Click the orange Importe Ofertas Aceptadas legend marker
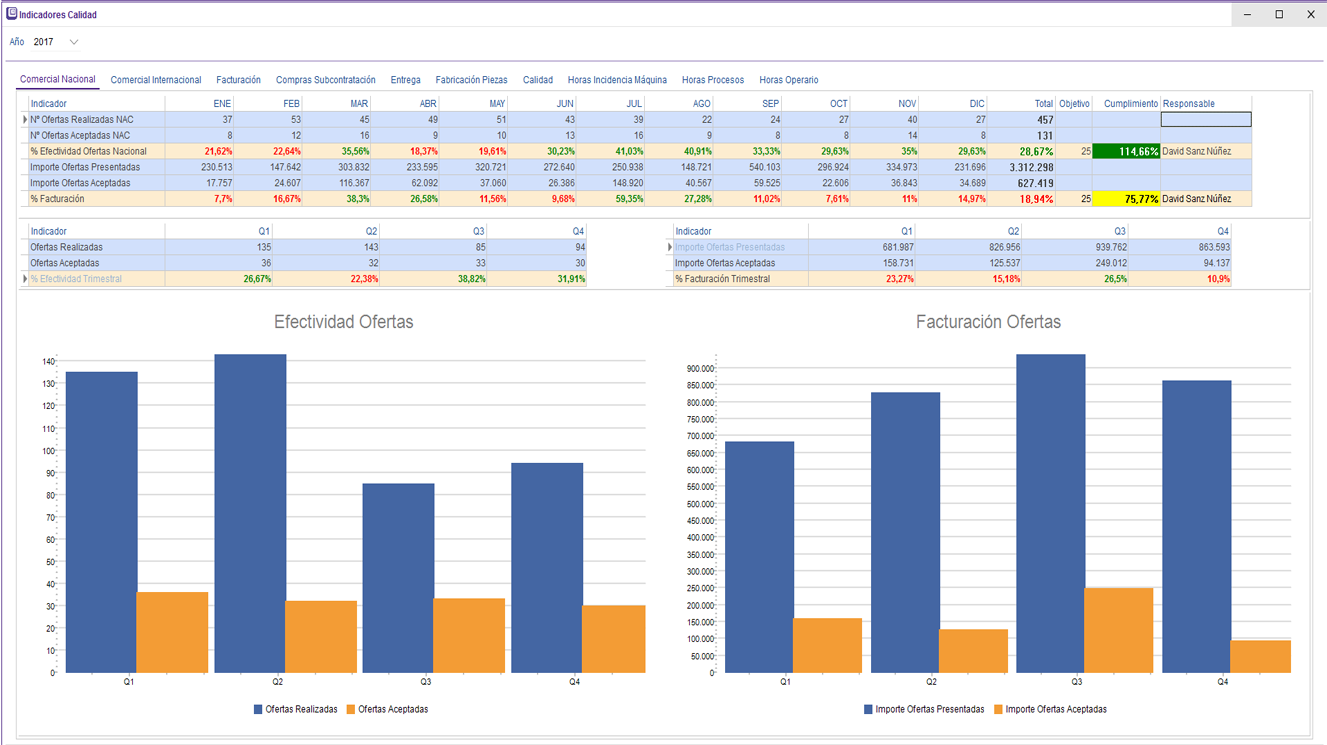Viewport: 1327px width, 745px height. pos(998,709)
